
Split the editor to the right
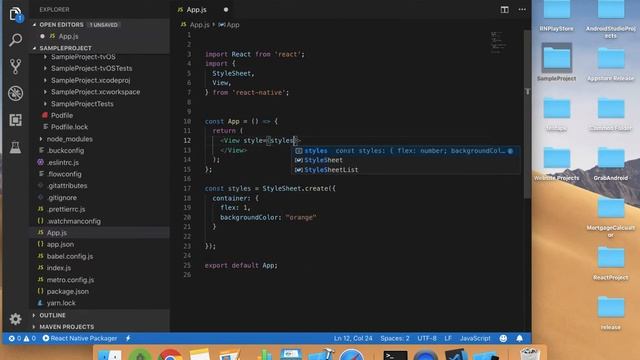click(504, 9)
